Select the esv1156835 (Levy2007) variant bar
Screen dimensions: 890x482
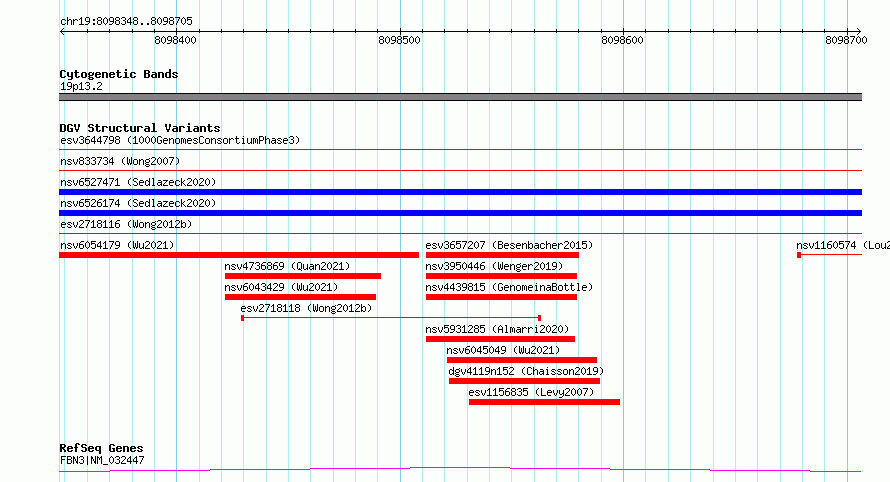click(544, 402)
